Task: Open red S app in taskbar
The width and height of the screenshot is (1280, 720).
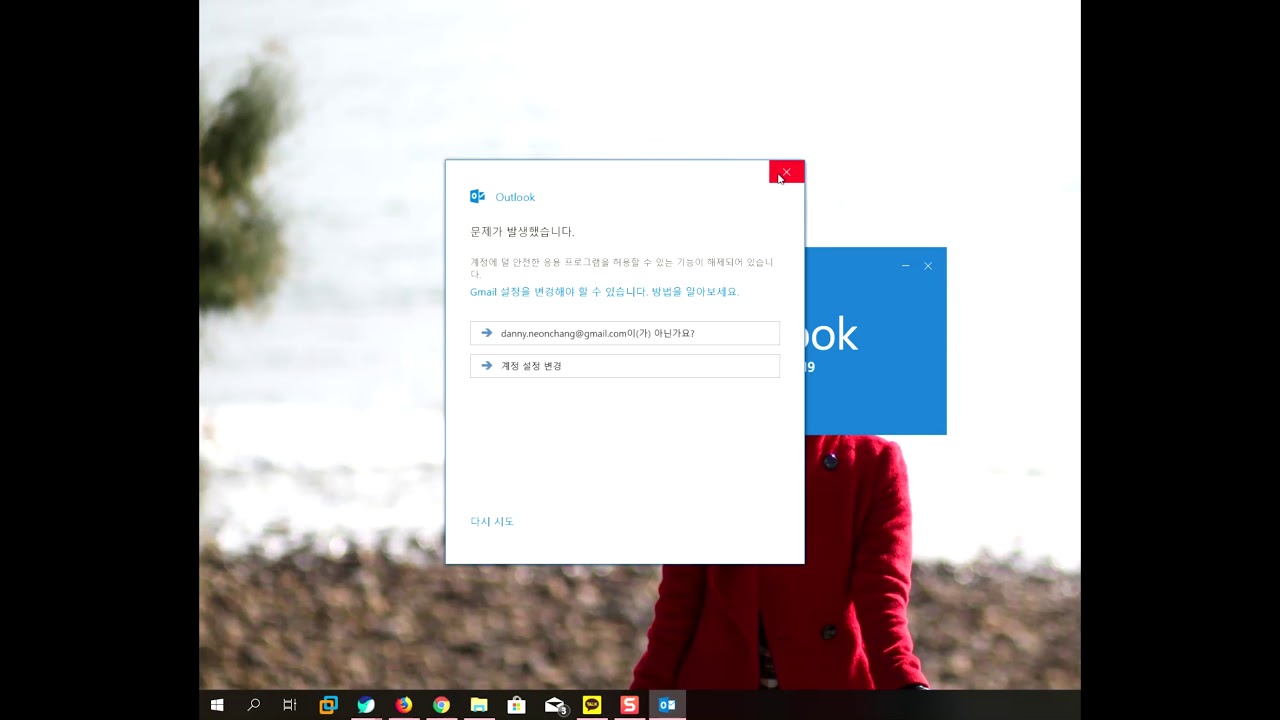Action: click(x=629, y=705)
